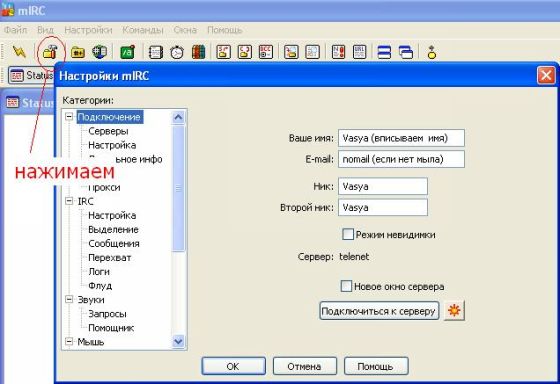The width and height of the screenshot is (560, 384).
Task: Enable the Режим невидимки checkbox
Action: [x=348, y=234]
